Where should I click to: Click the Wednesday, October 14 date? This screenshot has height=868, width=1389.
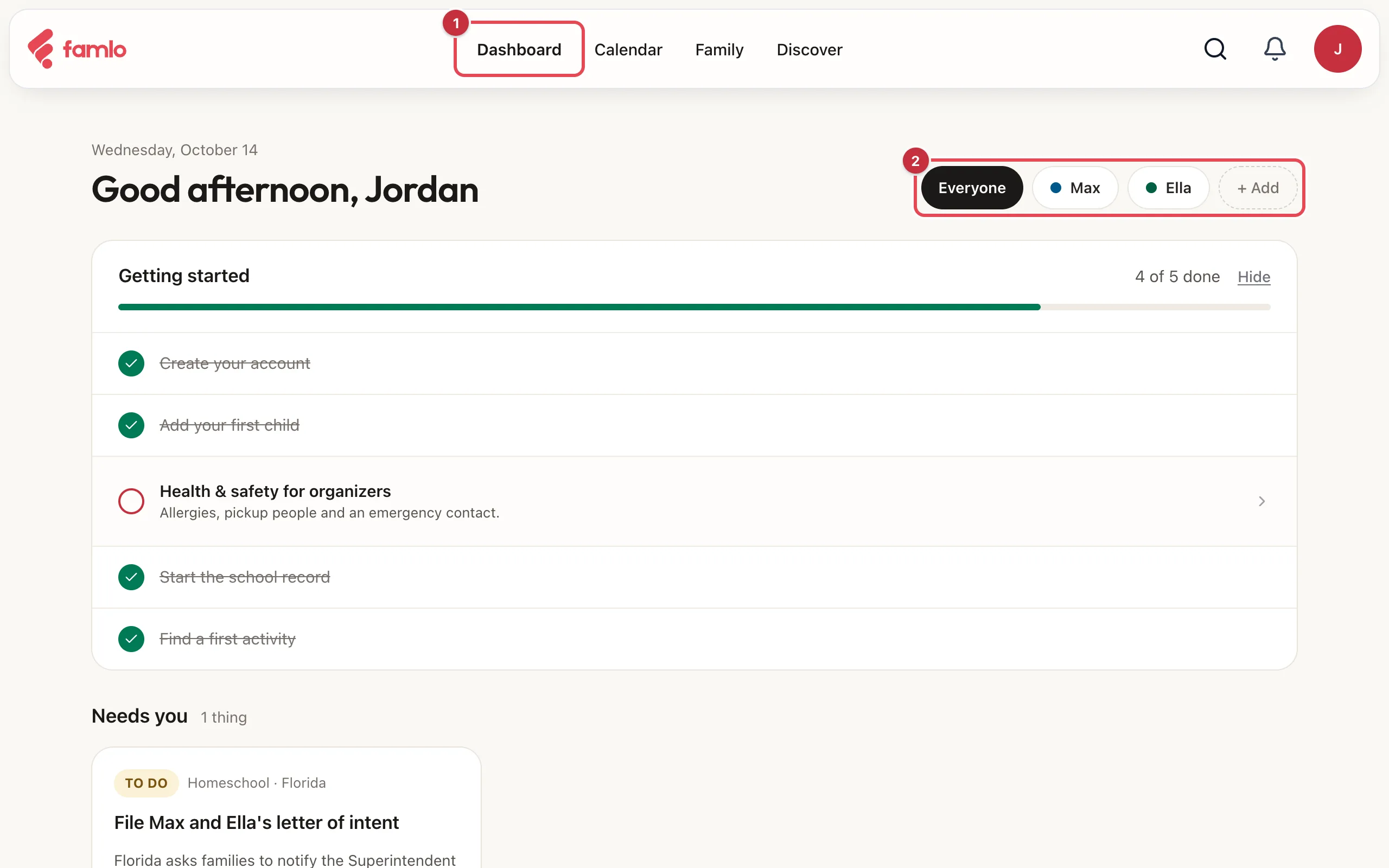175,150
